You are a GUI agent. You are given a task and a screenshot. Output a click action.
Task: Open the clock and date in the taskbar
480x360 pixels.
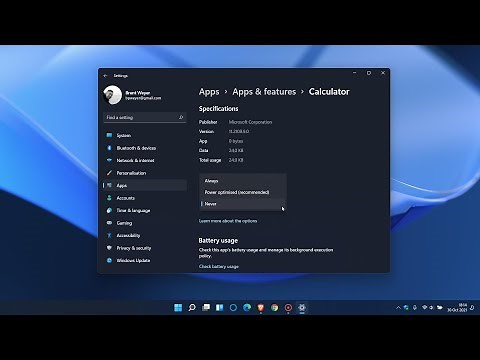tap(457, 307)
